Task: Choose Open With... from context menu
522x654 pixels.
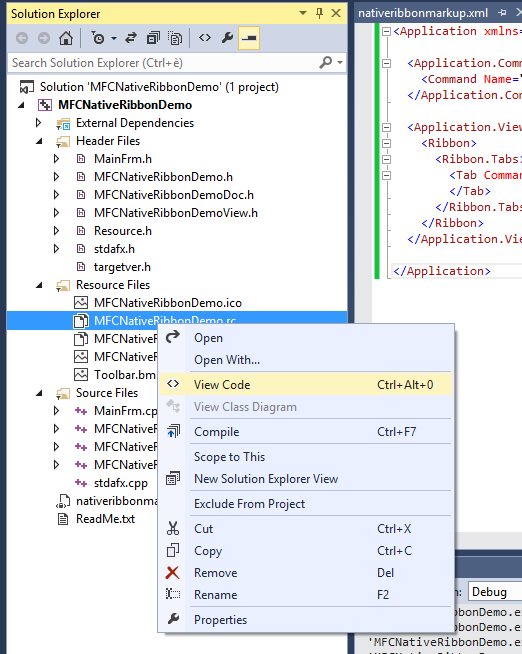Action: pyautogui.click(x=306, y=360)
